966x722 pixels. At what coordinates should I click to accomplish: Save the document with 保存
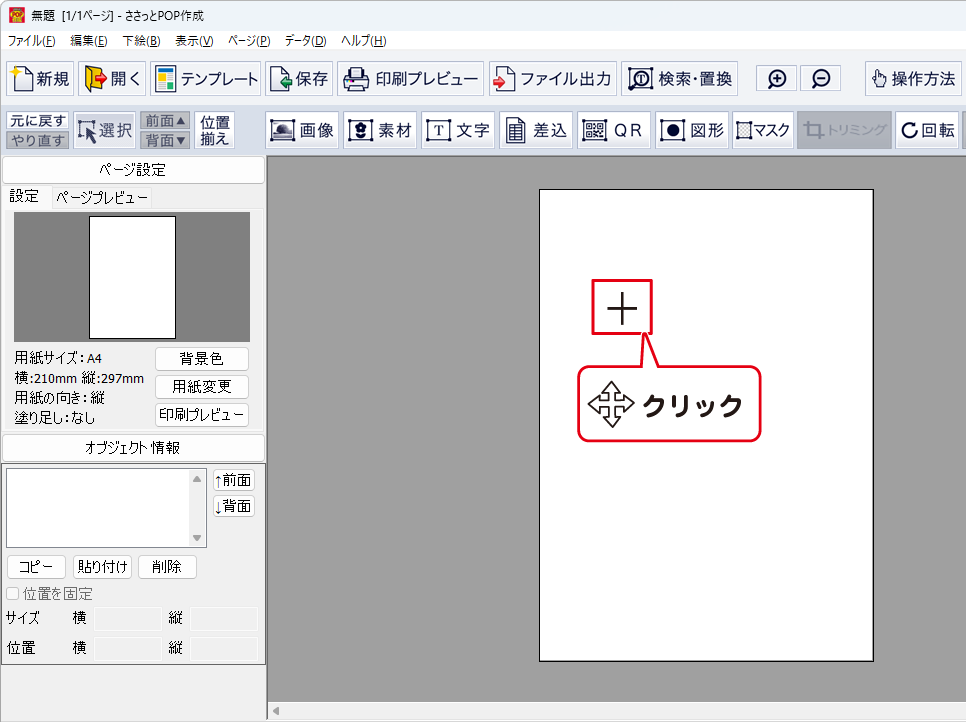pyautogui.click(x=299, y=79)
